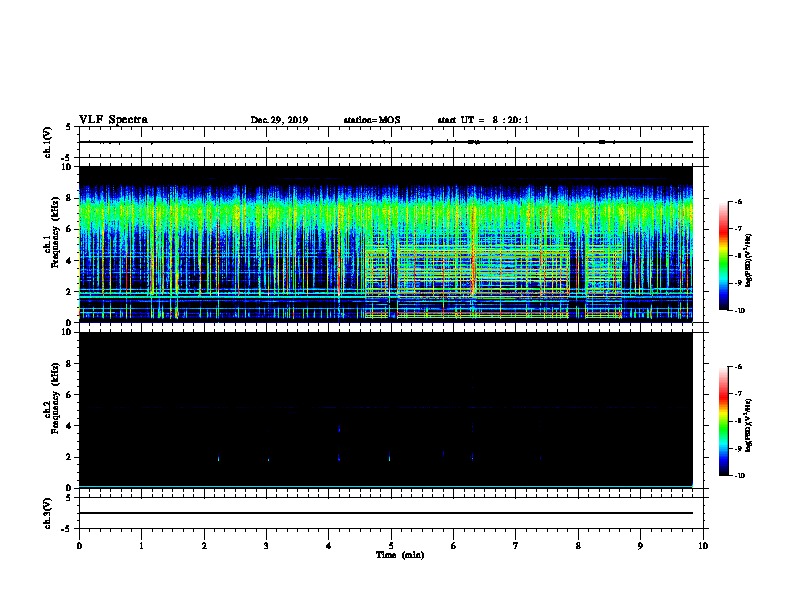Click the "5" tick on ch.1(V) axis
This screenshot has width=792, height=612.
(x=70, y=127)
